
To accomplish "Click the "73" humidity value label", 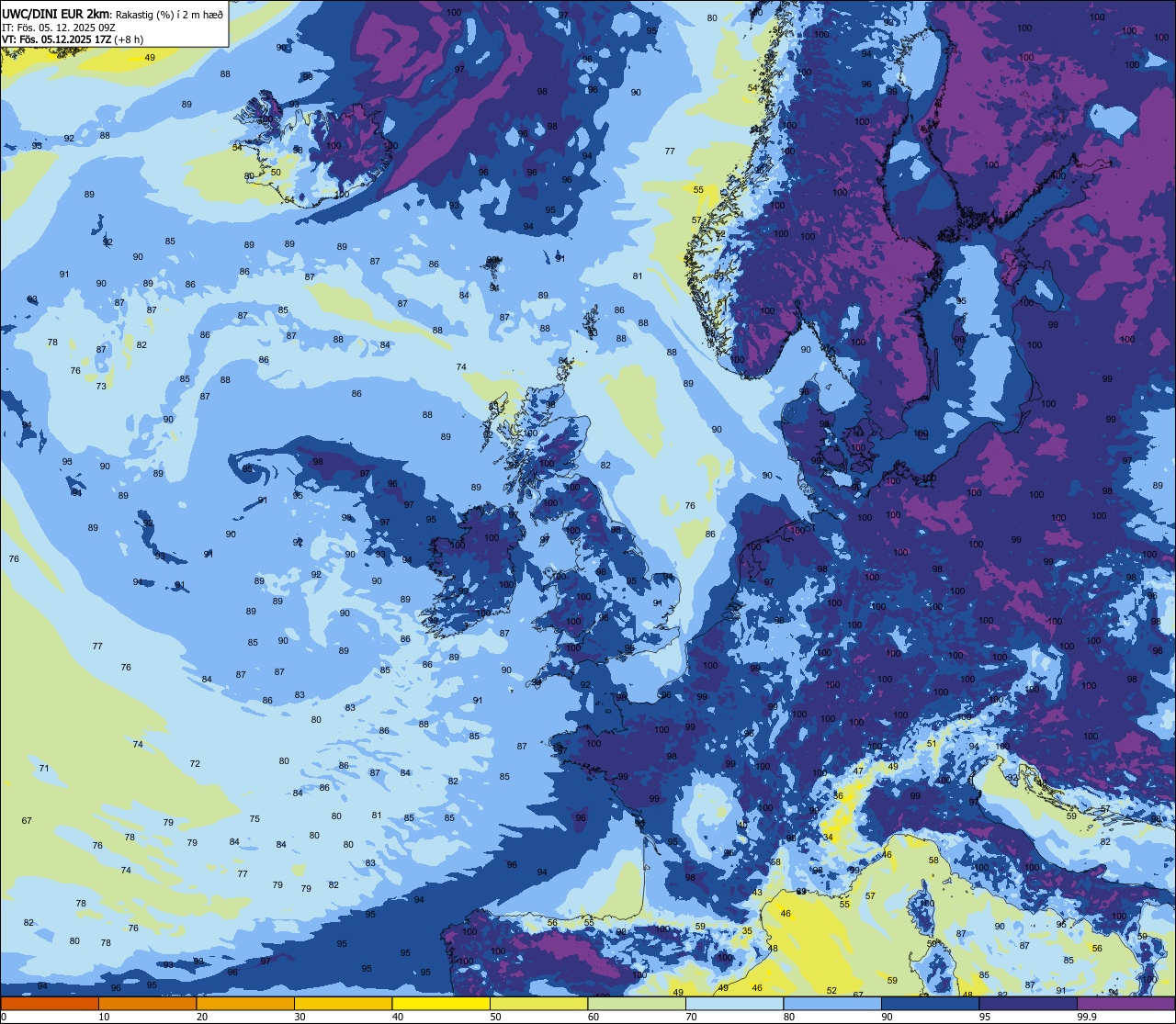I will [x=101, y=386].
